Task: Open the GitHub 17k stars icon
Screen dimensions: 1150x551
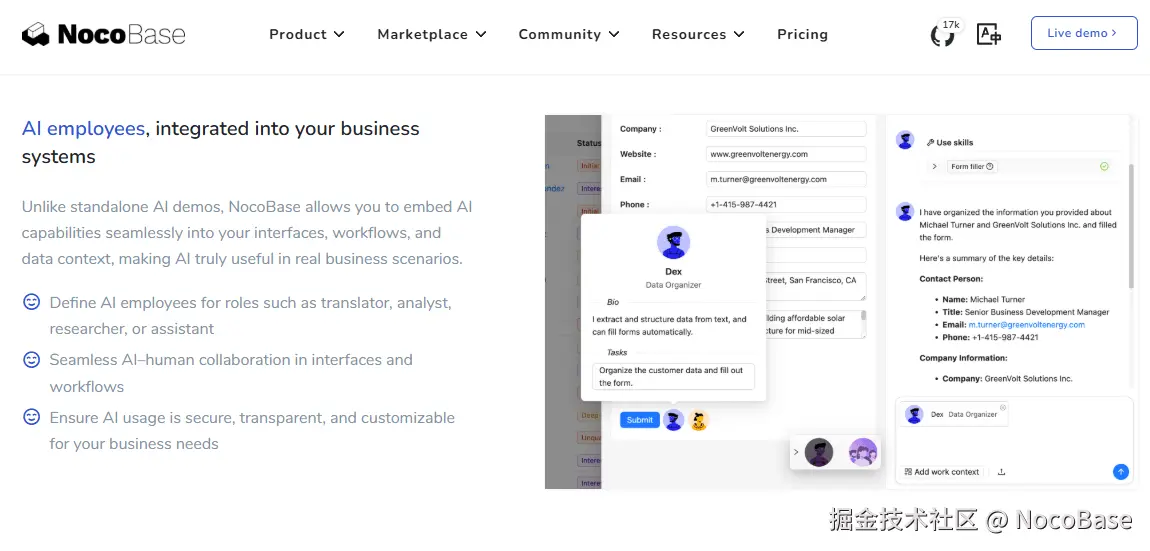Action: pos(943,35)
